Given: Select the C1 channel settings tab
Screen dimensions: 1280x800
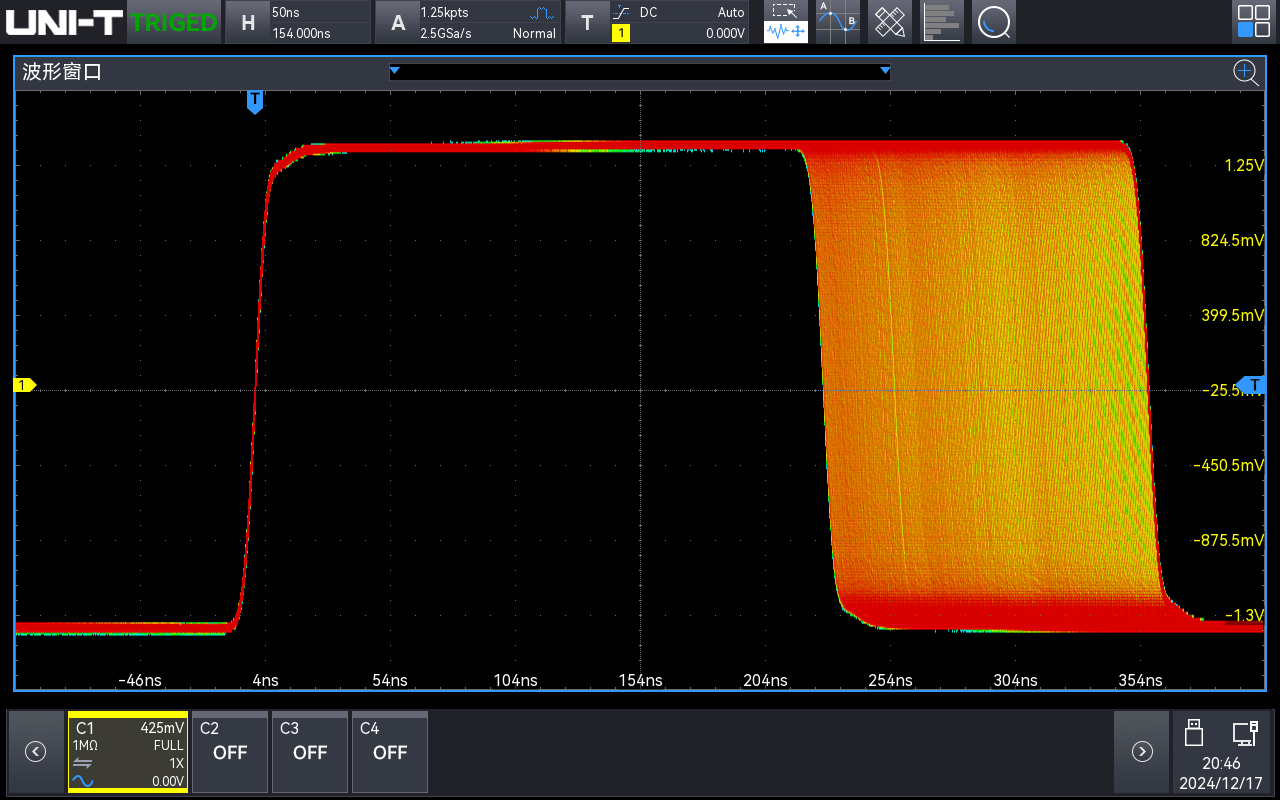Looking at the screenshot, I should [128, 751].
